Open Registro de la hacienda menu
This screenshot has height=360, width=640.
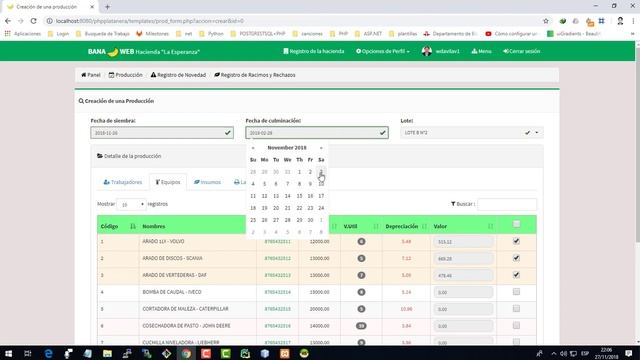click(313, 51)
